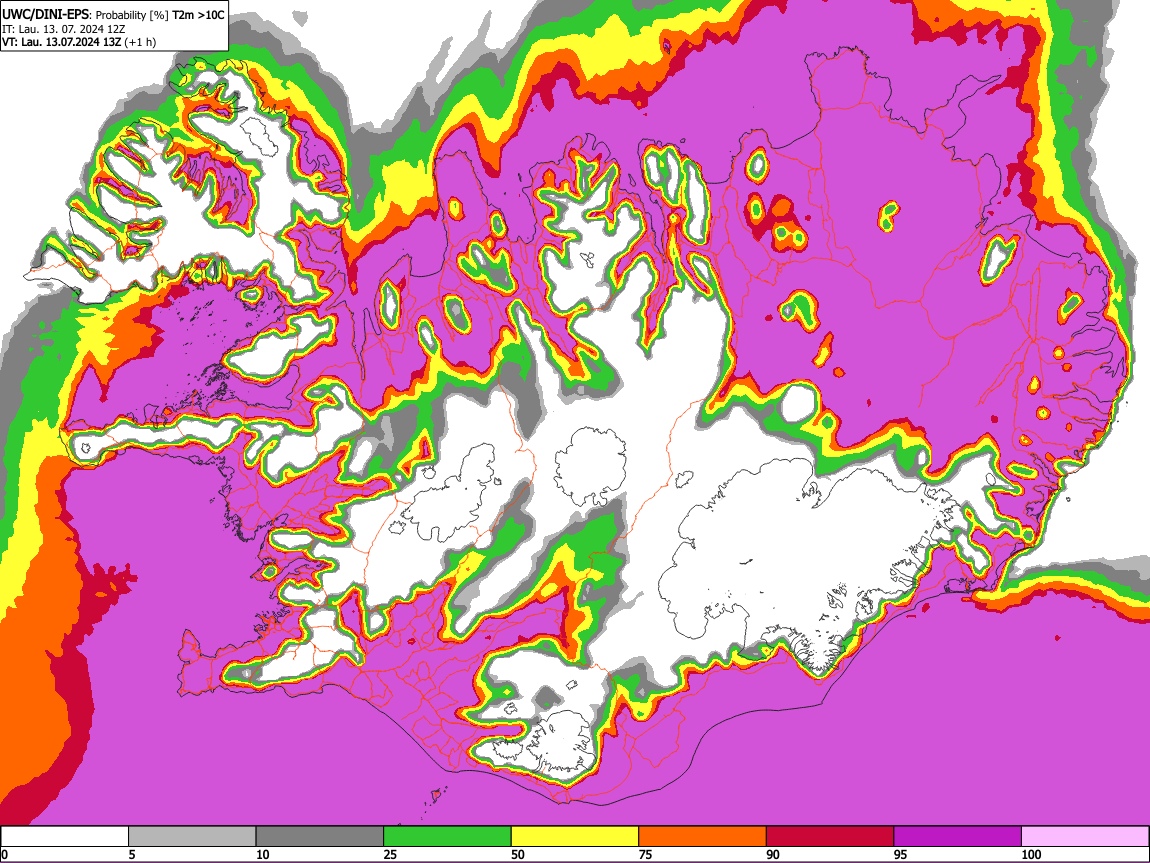Click the 'Probability [%]' label
1150x863 pixels.
coord(133,15)
